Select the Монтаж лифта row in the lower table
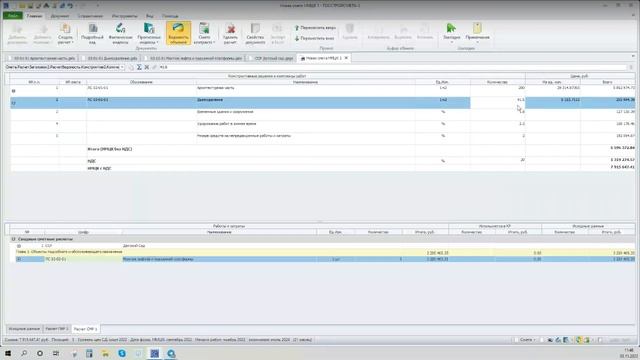The image size is (640, 360). tap(325, 259)
